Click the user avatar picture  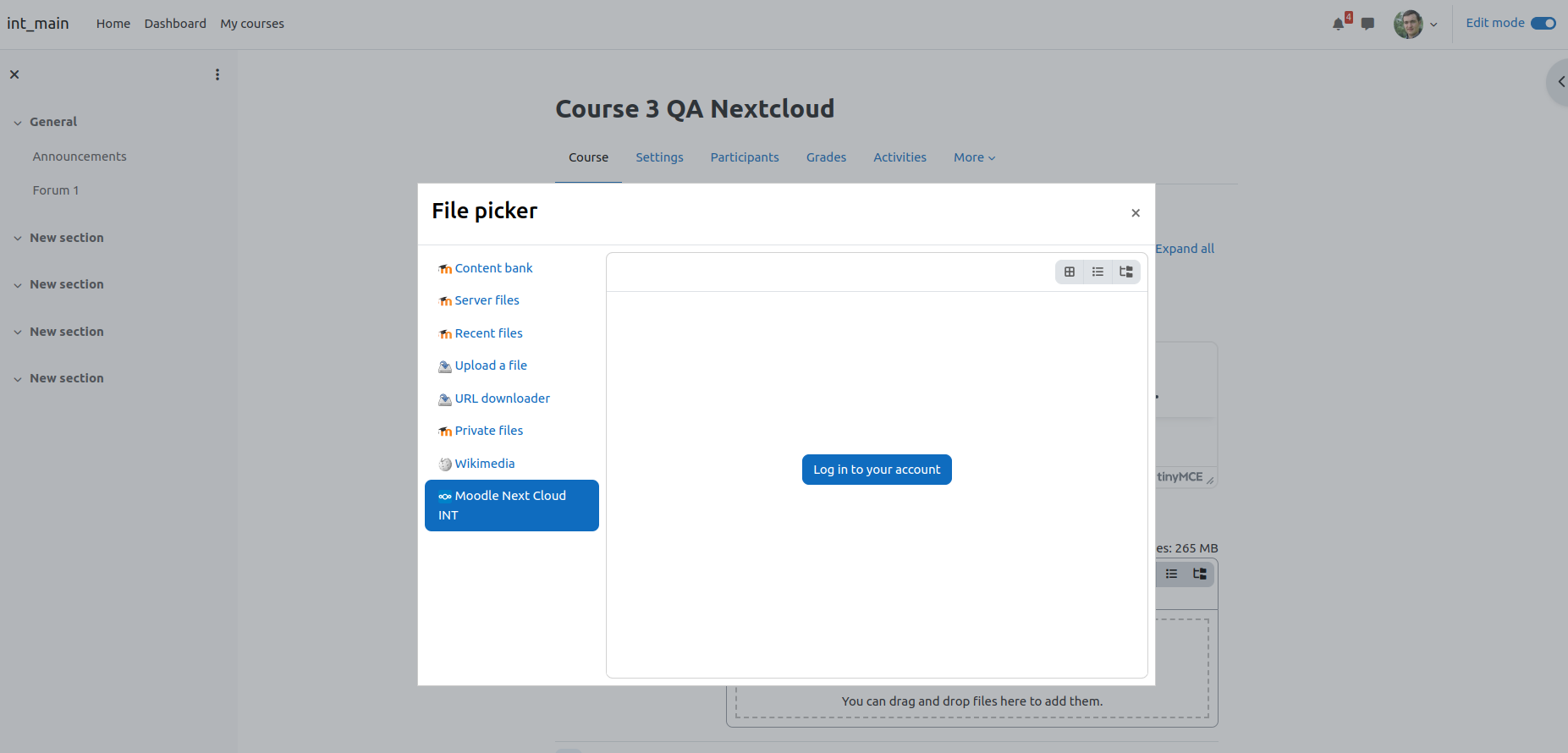1408,24
